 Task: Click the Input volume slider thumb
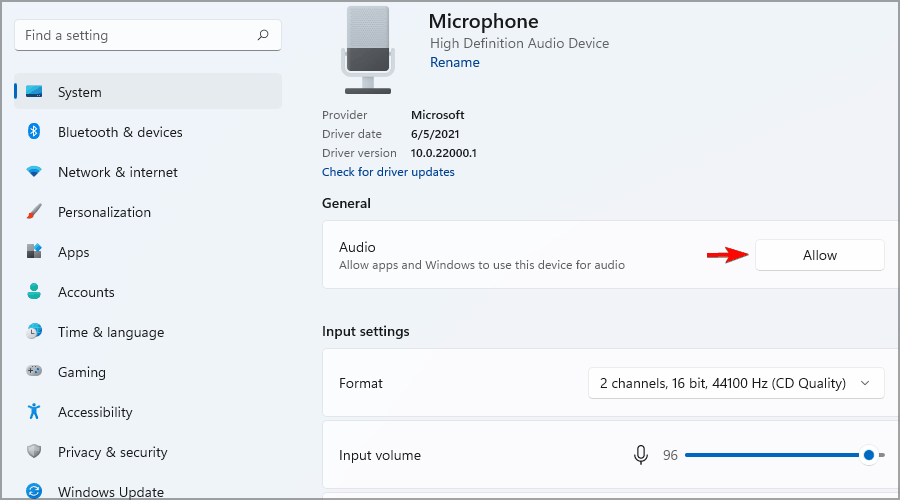click(x=869, y=455)
